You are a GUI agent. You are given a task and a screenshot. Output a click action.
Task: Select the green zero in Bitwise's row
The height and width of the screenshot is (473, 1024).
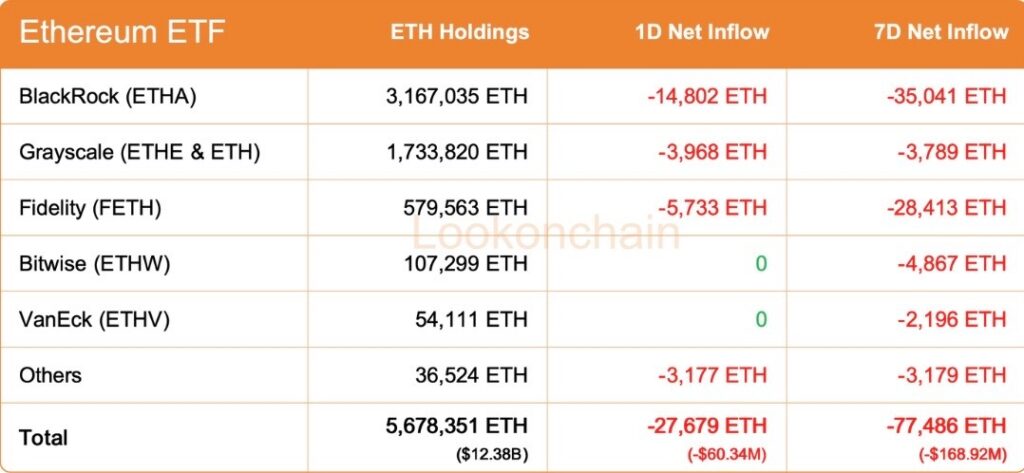point(760,264)
